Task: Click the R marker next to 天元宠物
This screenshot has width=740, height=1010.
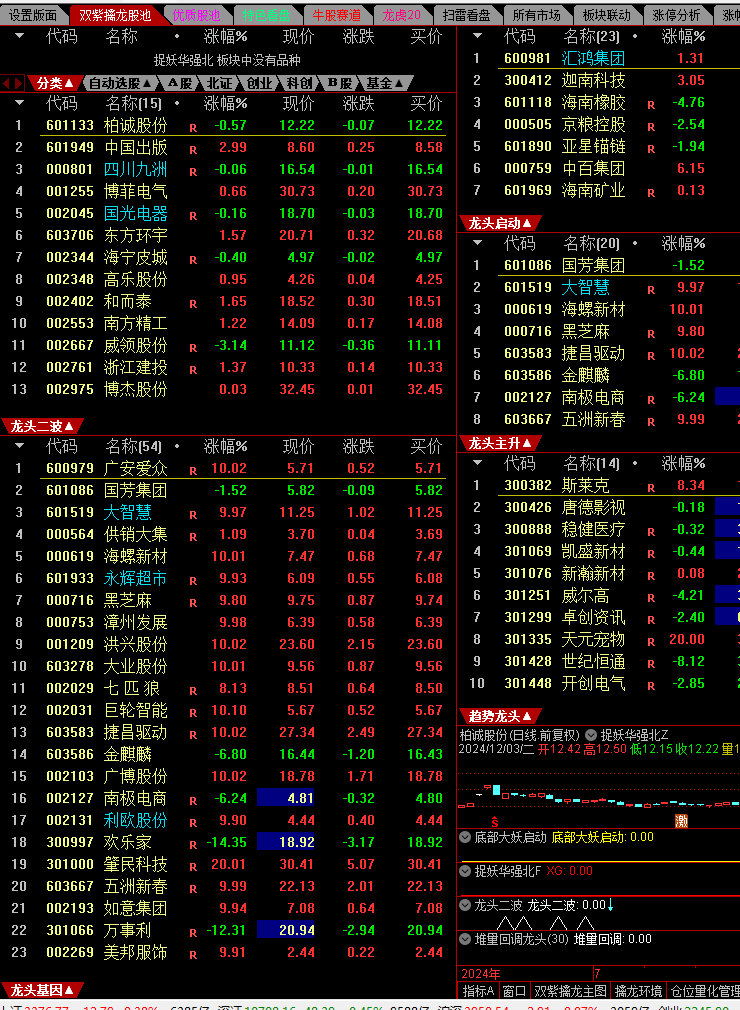Action: tap(650, 642)
